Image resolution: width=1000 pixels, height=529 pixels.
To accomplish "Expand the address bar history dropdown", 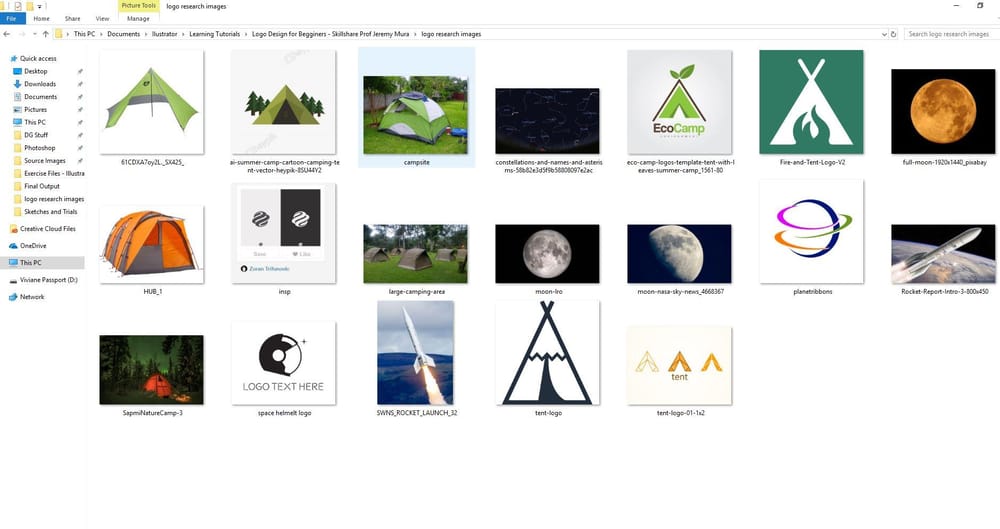I will 884,34.
